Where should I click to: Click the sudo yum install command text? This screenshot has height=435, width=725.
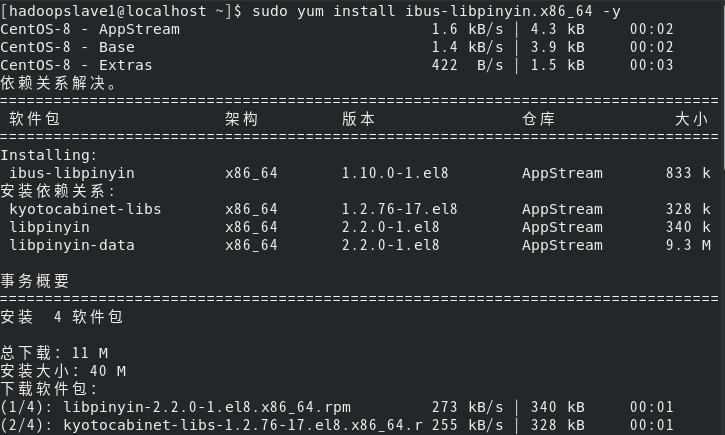[436, 11]
